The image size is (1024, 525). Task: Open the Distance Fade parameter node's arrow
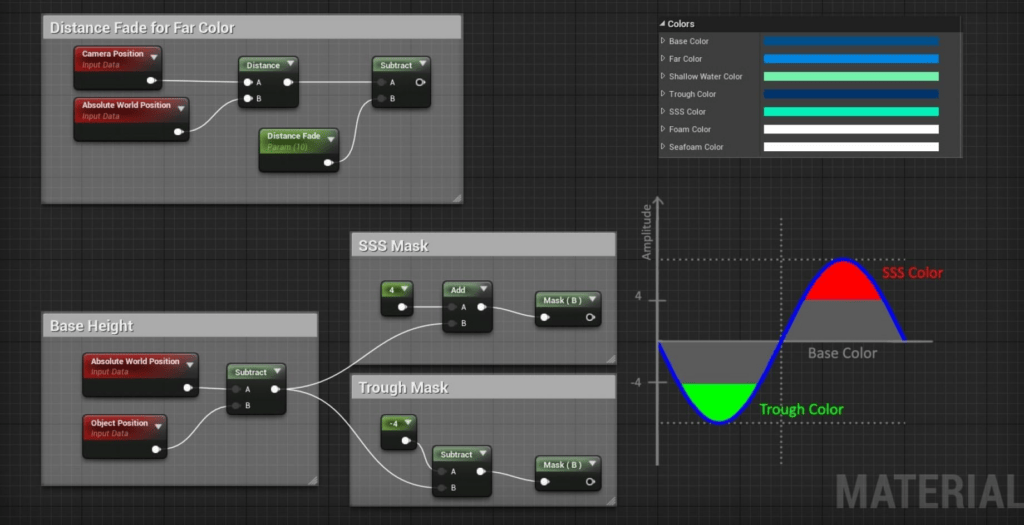[331, 139]
